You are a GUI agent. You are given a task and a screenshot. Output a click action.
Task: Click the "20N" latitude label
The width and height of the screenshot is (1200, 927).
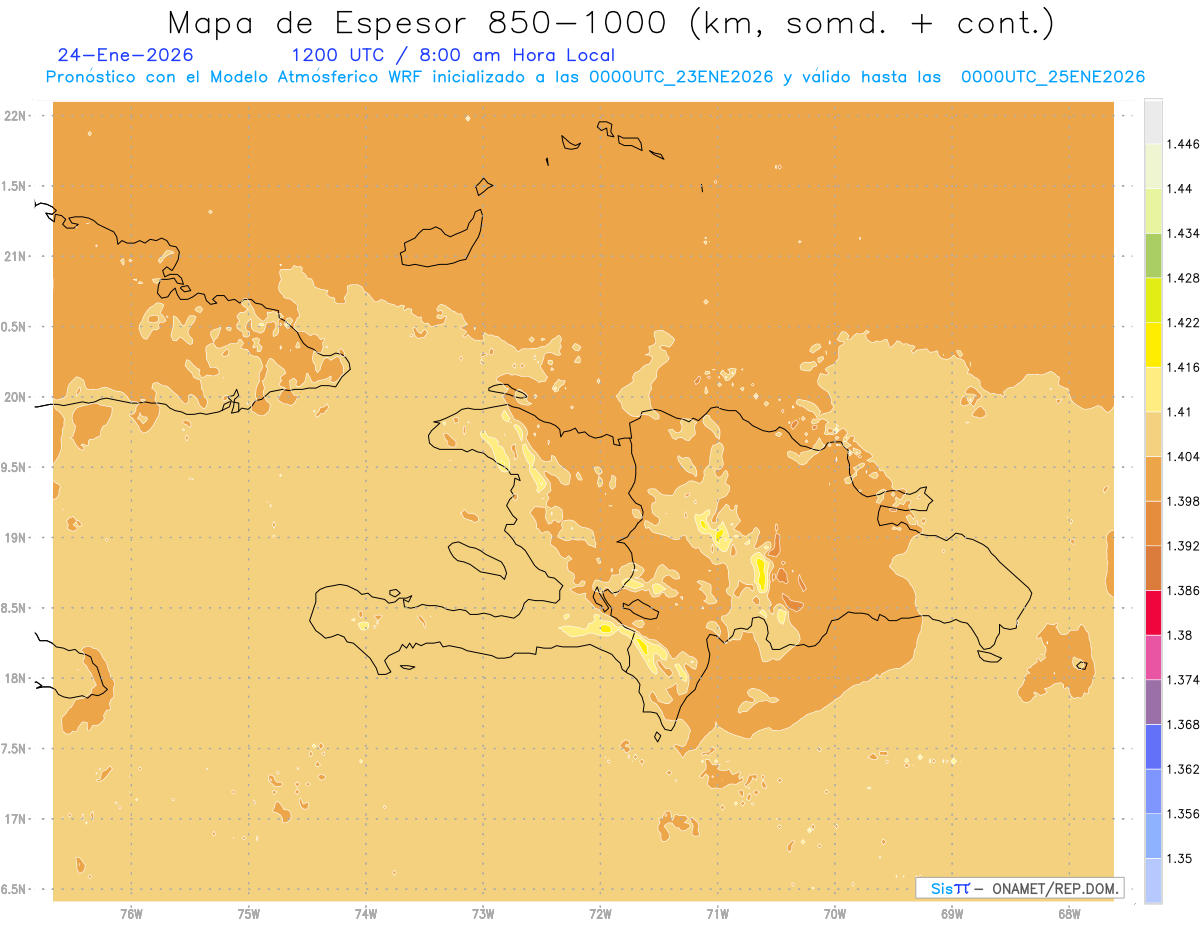click(x=16, y=397)
